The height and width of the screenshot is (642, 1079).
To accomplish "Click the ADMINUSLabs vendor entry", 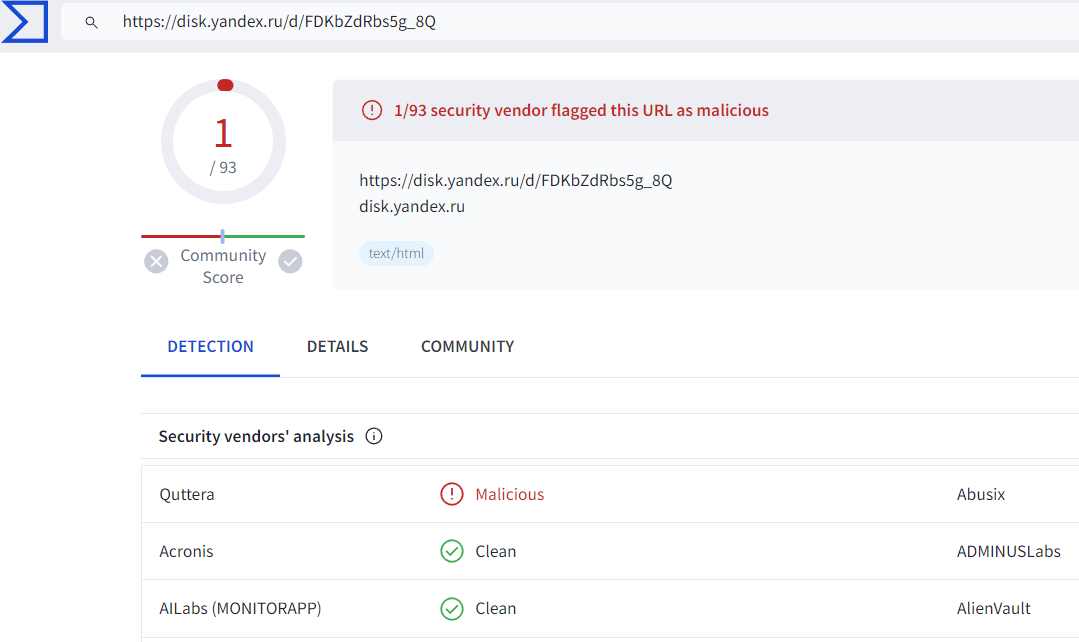I will 1008,551.
